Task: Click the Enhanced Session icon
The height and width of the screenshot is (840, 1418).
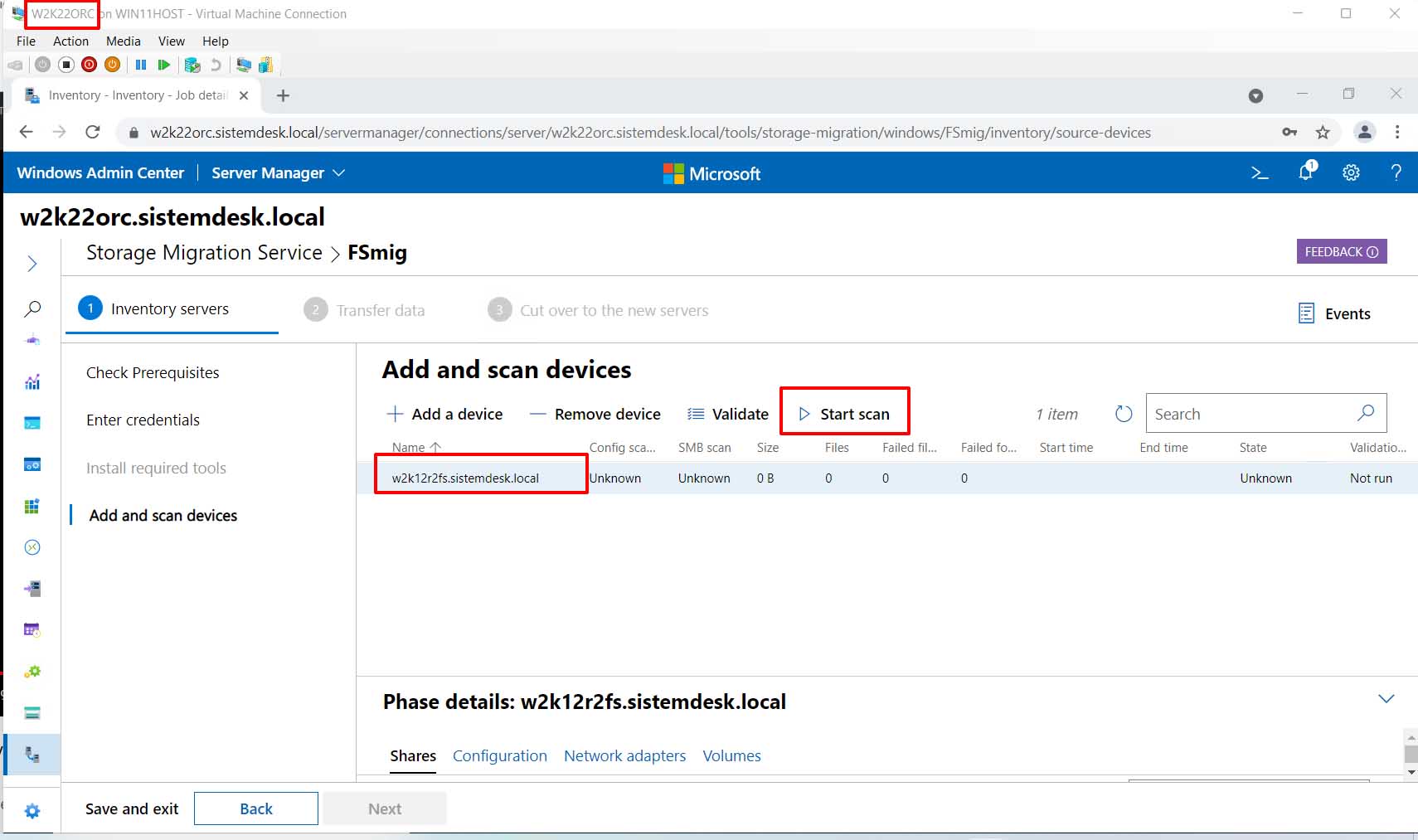Action: (244, 65)
